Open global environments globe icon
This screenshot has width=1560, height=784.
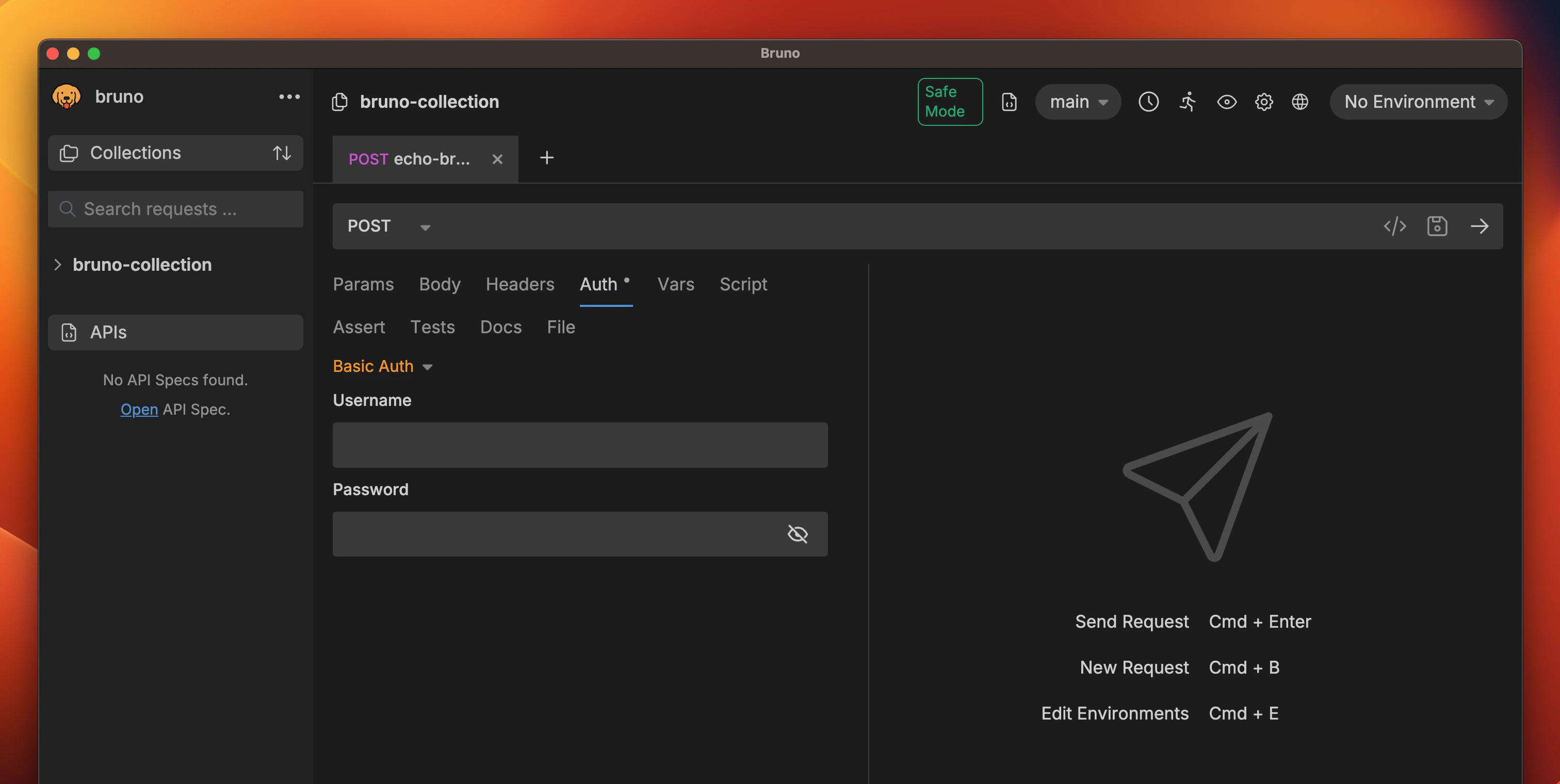(1299, 102)
